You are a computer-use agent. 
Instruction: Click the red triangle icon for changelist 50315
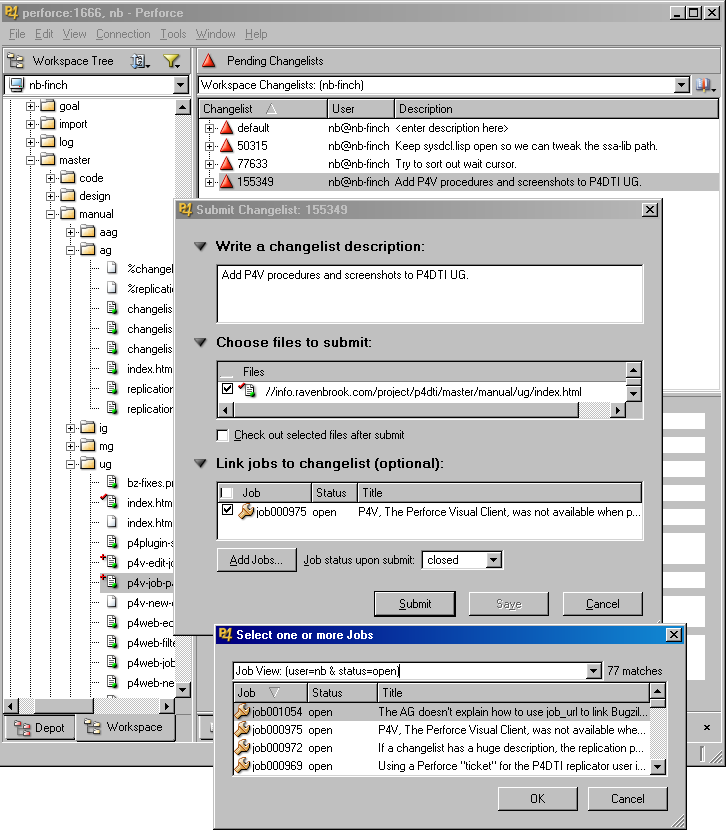pos(226,146)
